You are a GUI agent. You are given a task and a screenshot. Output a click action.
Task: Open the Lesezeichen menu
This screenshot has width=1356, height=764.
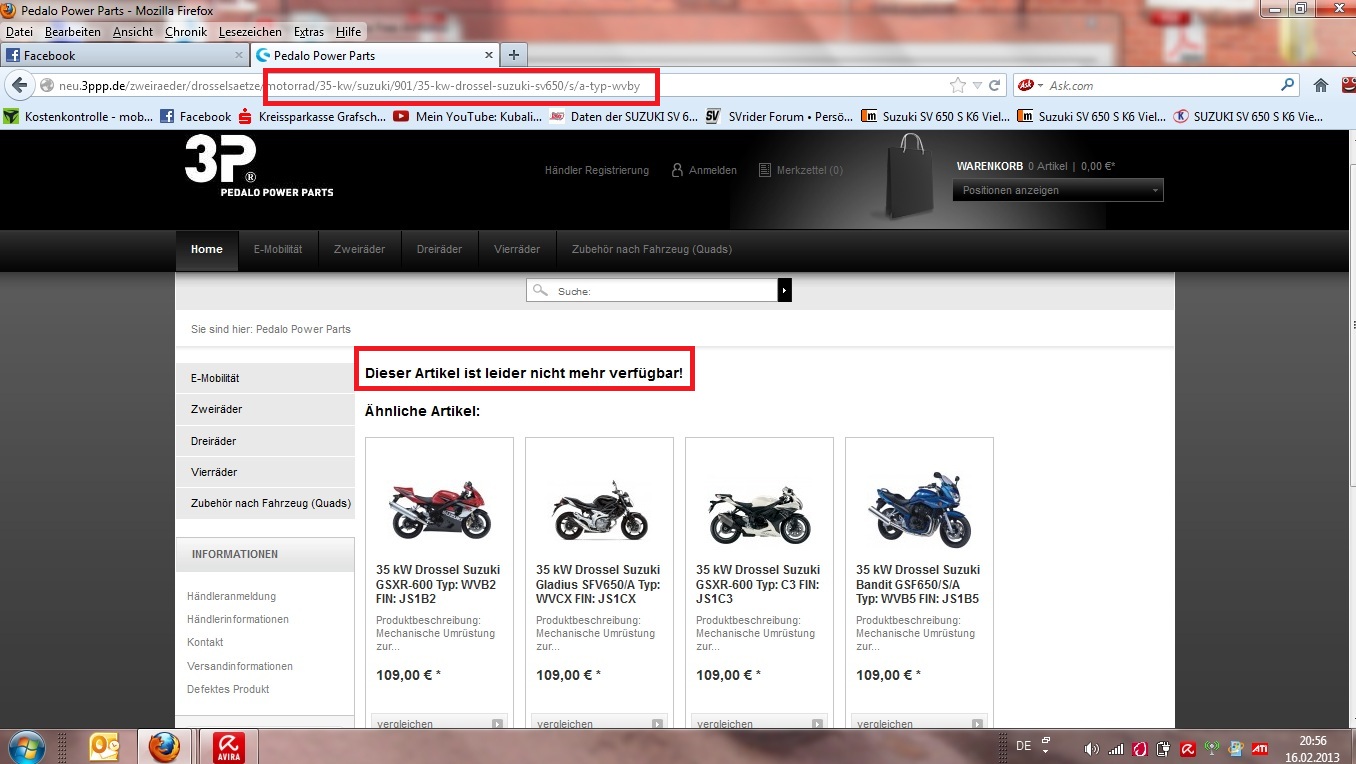tap(250, 32)
